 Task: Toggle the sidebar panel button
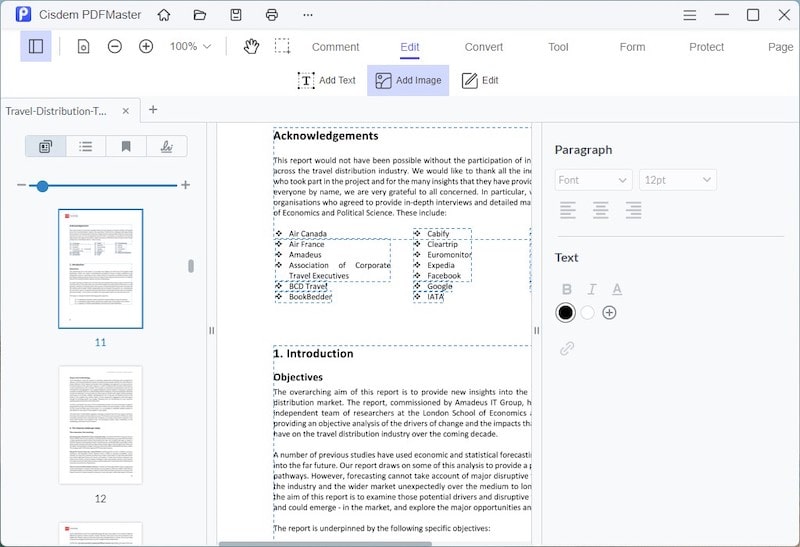coord(36,46)
